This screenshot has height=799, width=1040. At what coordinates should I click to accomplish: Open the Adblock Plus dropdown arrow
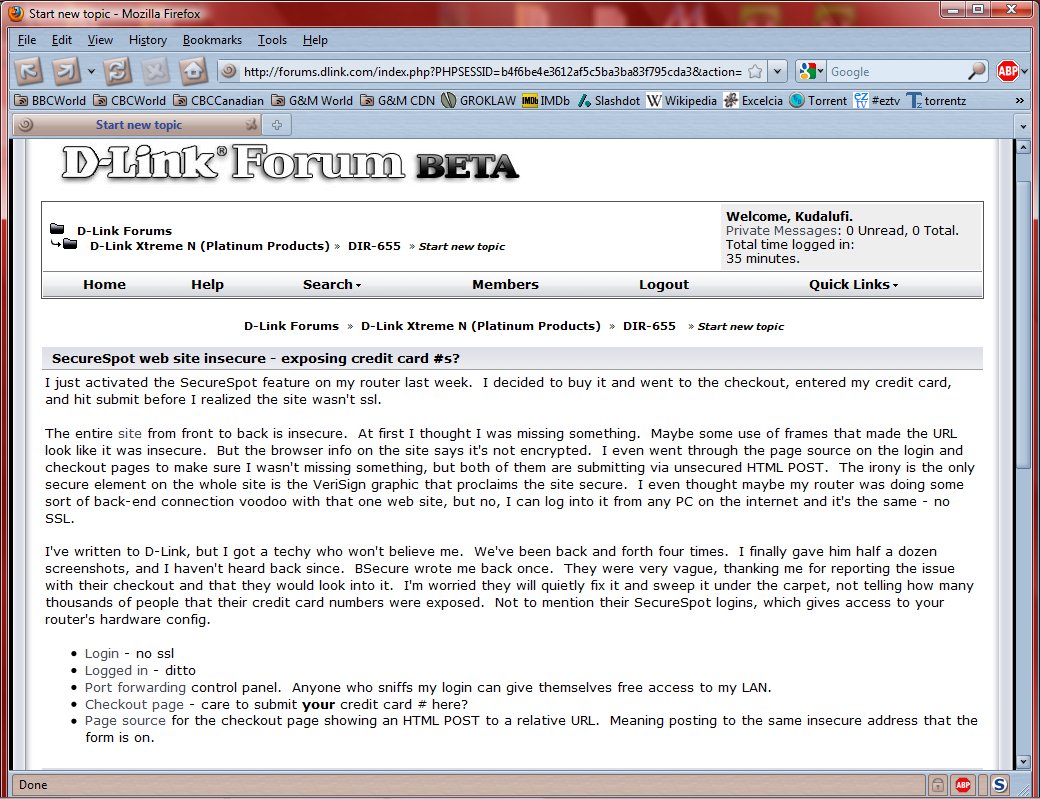[x=1024, y=72]
